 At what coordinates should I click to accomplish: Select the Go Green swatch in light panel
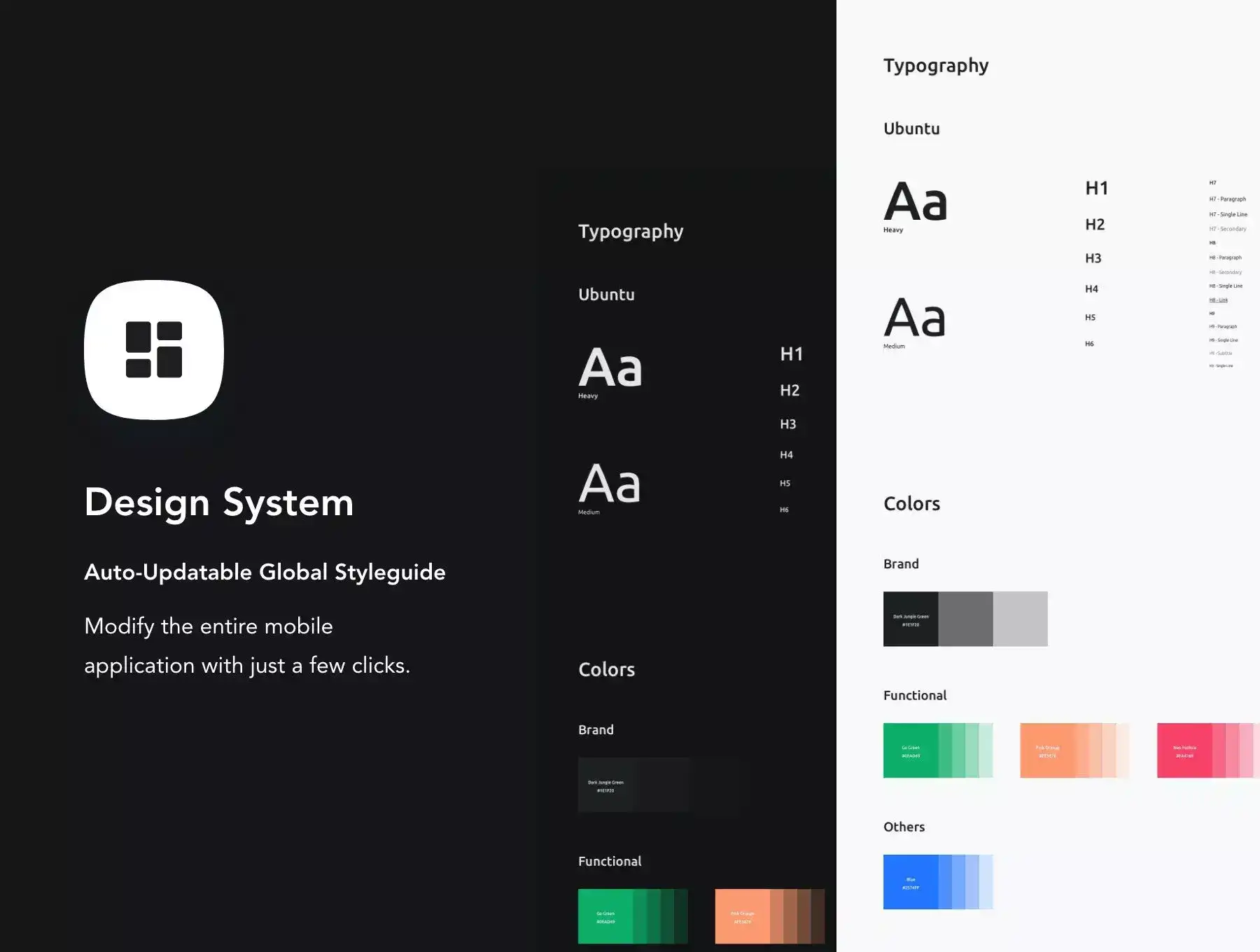[x=910, y=750]
